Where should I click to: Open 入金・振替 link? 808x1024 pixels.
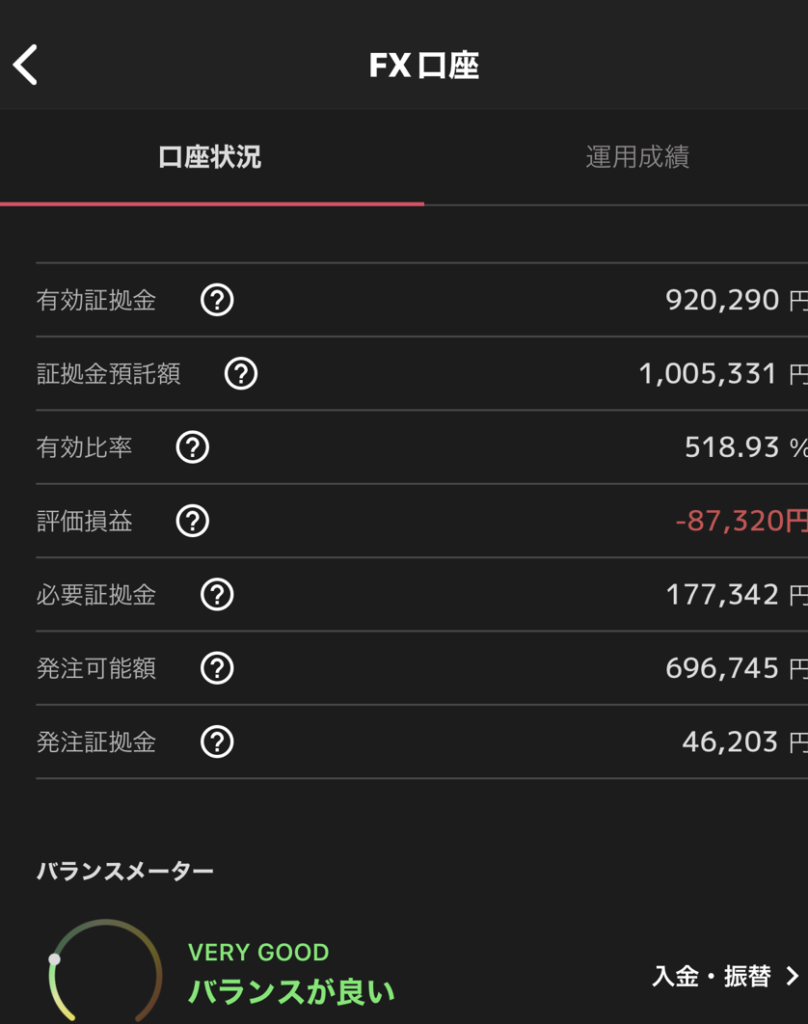pos(711,976)
